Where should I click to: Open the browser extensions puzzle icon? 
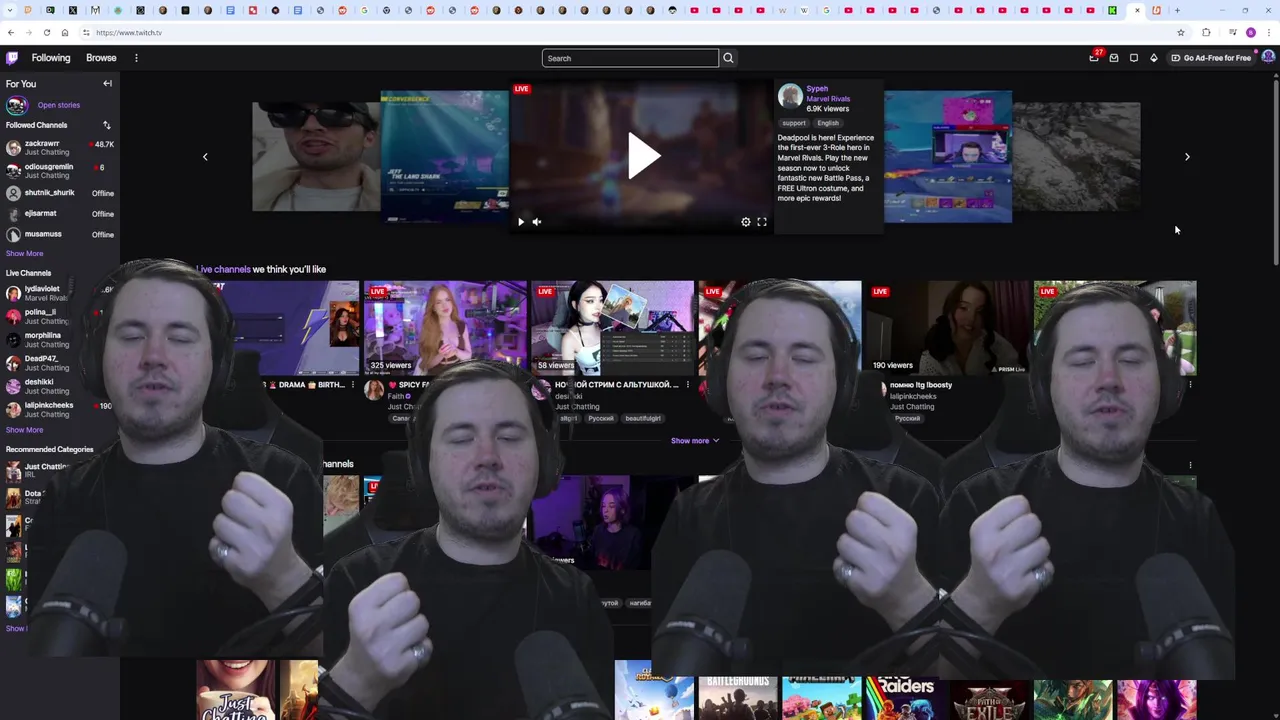(1206, 32)
